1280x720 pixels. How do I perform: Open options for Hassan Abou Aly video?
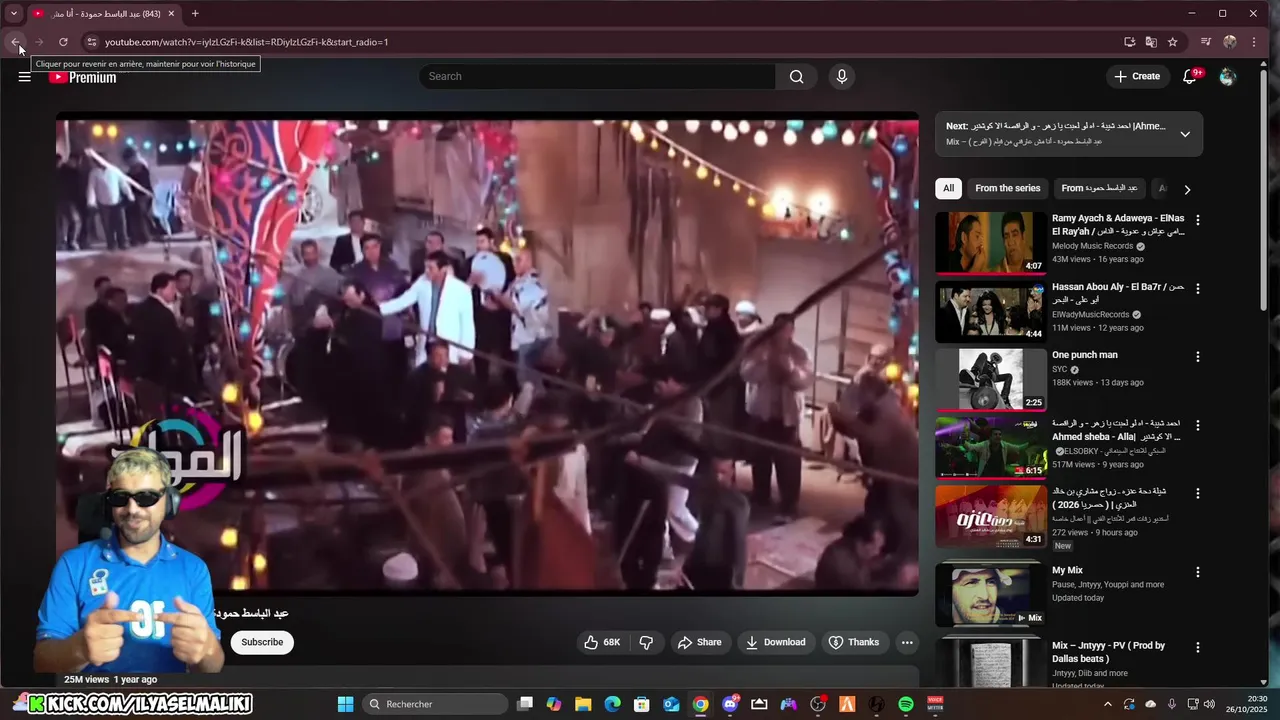[1198, 288]
